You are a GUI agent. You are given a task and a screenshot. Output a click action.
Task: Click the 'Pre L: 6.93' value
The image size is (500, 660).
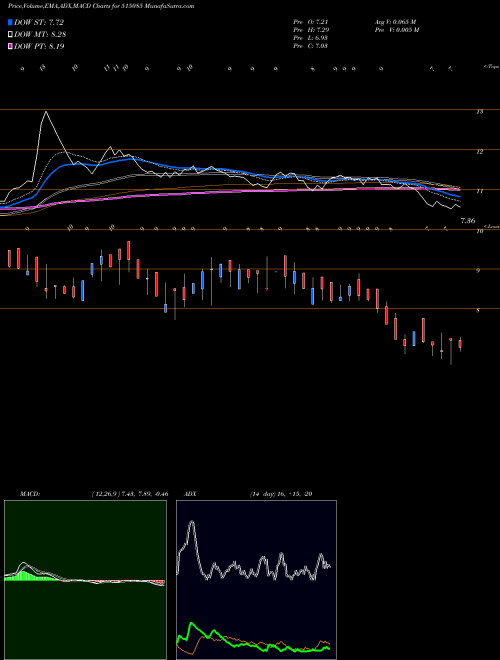point(311,38)
